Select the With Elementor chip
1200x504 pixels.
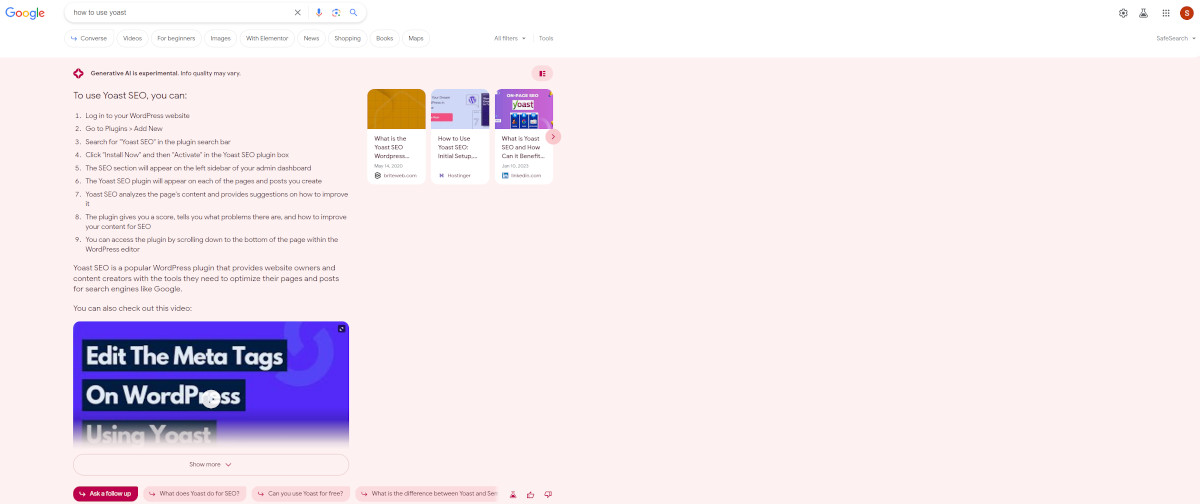[267, 38]
